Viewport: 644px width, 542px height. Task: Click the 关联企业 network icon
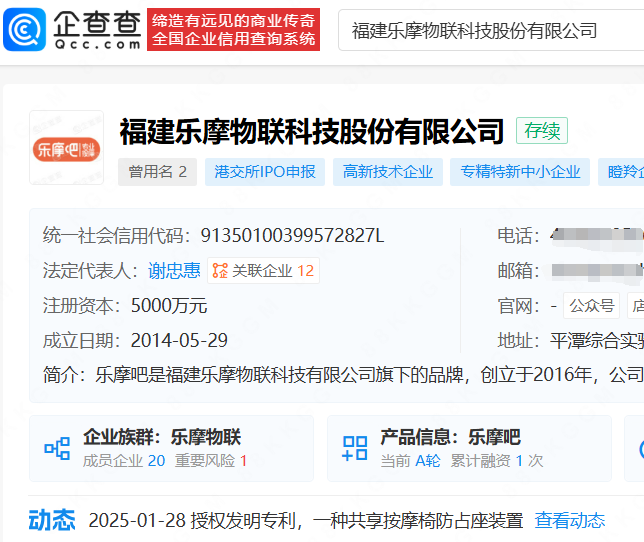tap(220, 271)
